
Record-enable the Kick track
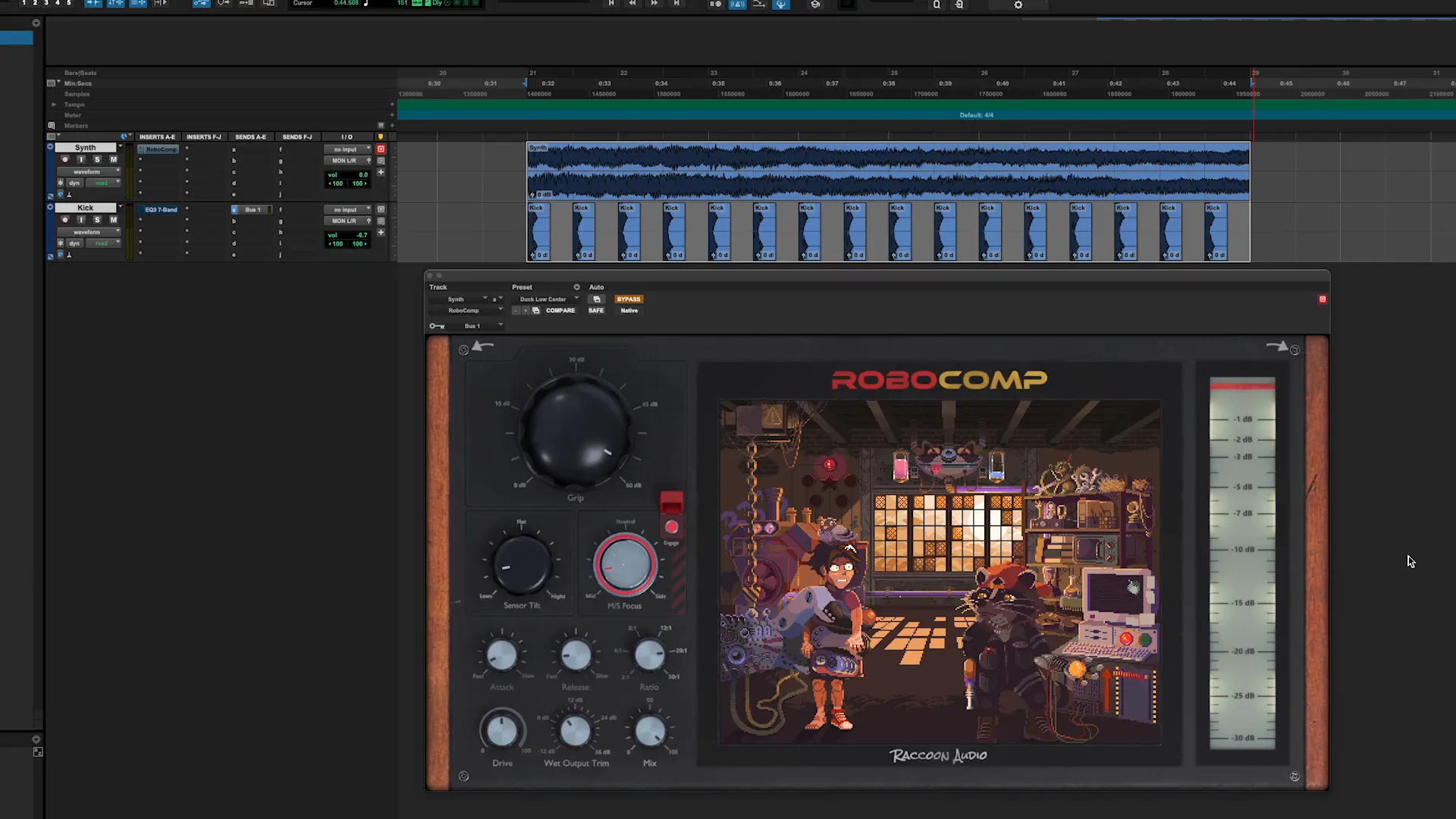(65, 220)
